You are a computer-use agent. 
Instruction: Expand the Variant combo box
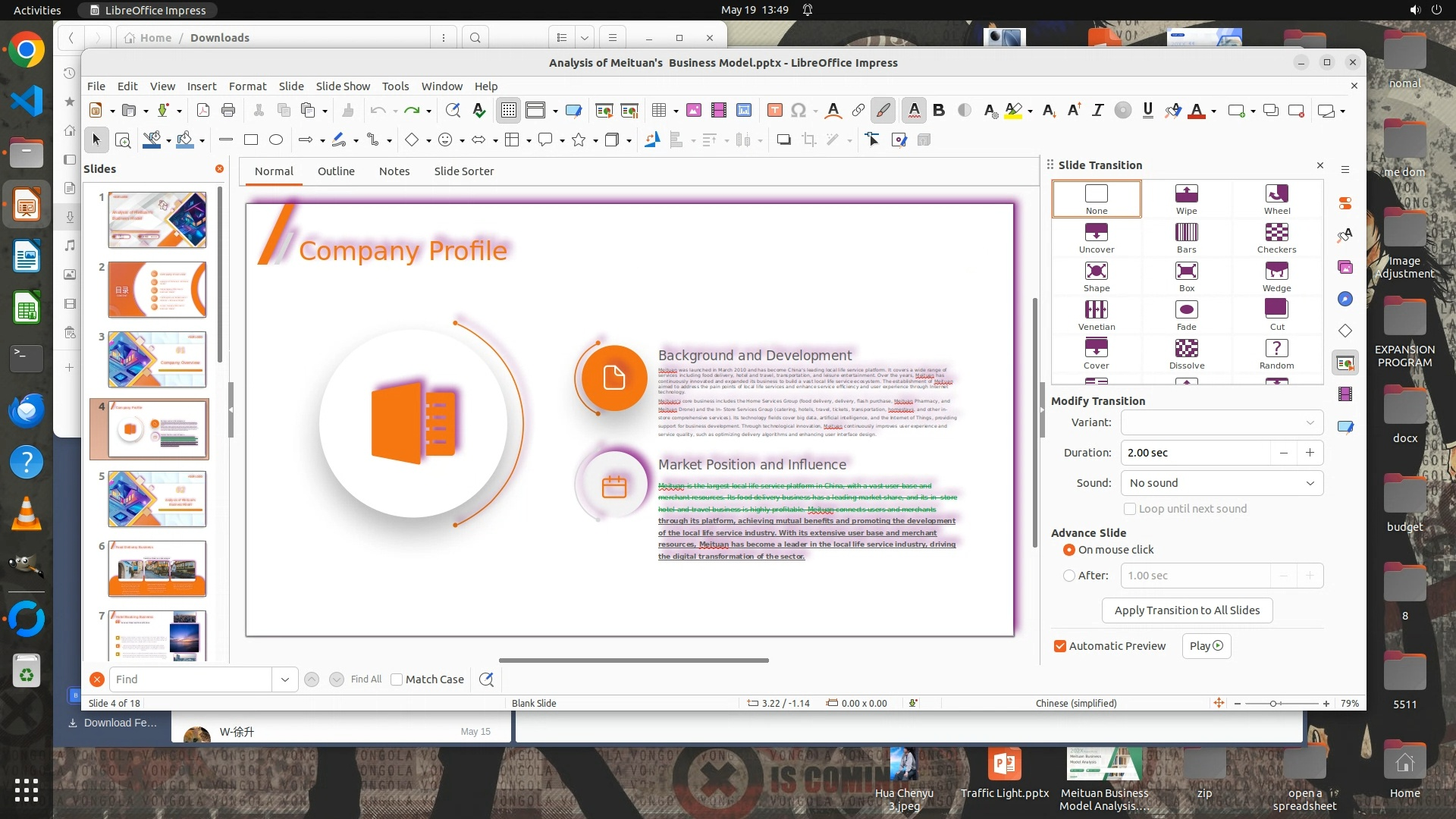(1222, 422)
